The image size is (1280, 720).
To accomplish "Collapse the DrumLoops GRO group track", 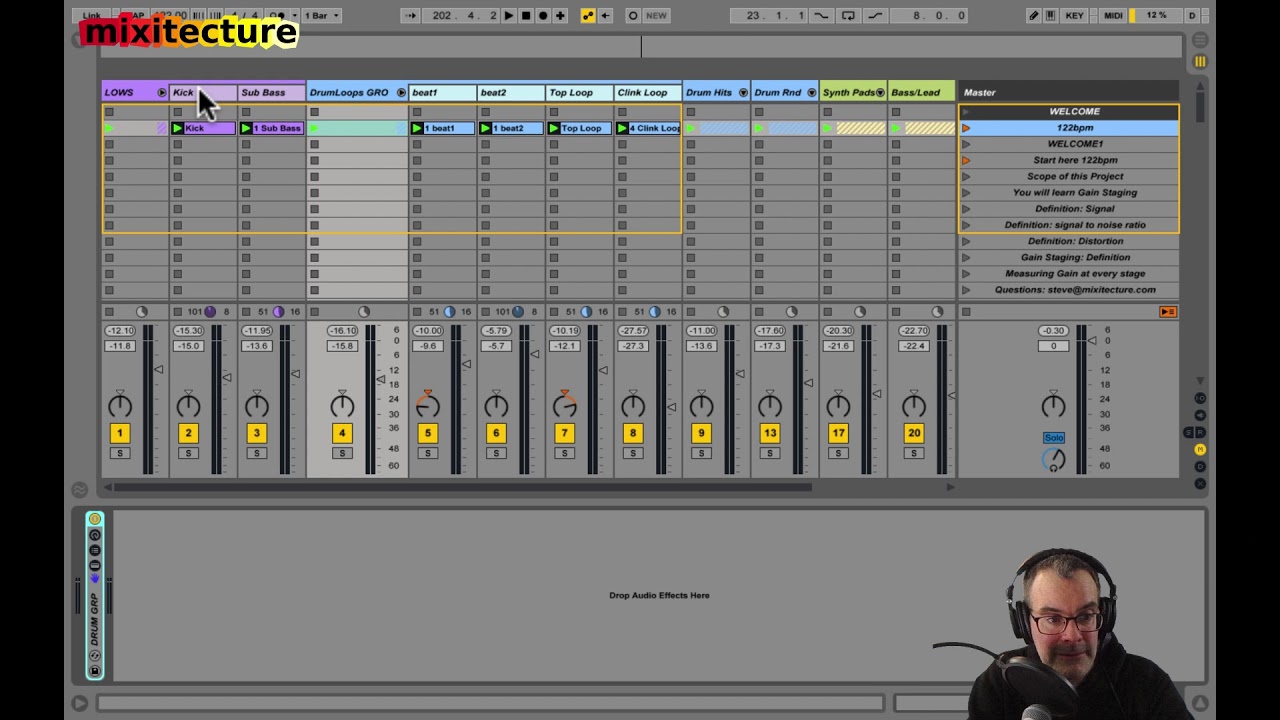I will coord(401,93).
